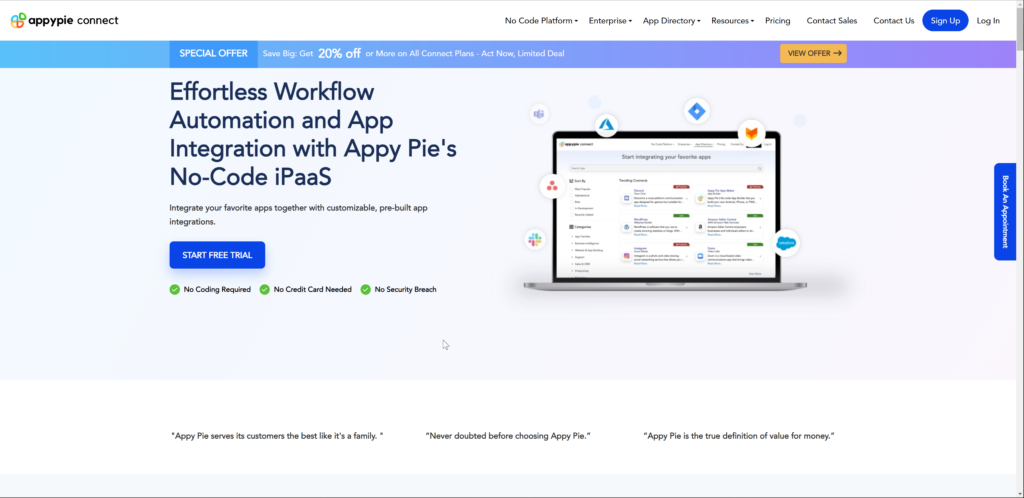
Task: Click the Appy Pie Connect logo
Action: pos(65,20)
